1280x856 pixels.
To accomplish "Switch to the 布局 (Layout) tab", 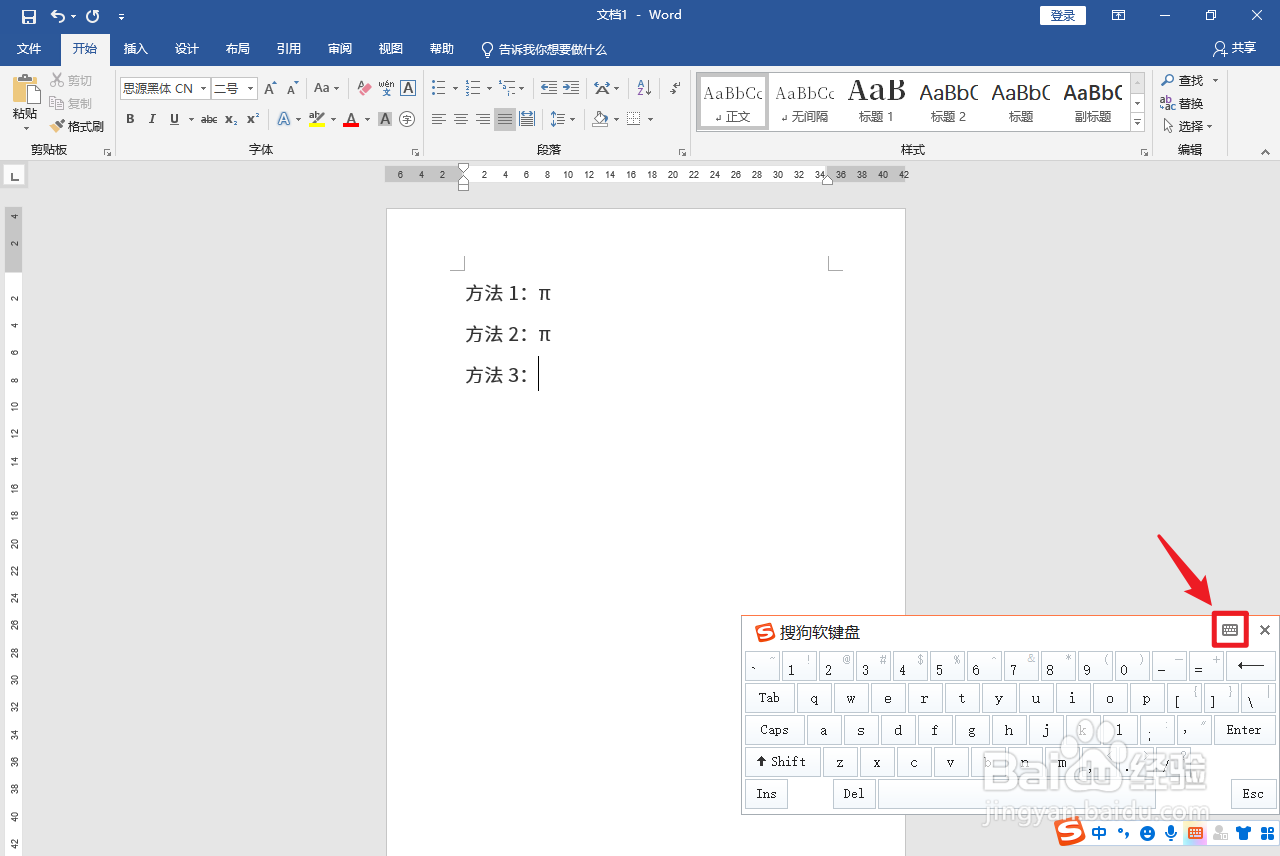I will click(x=238, y=49).
